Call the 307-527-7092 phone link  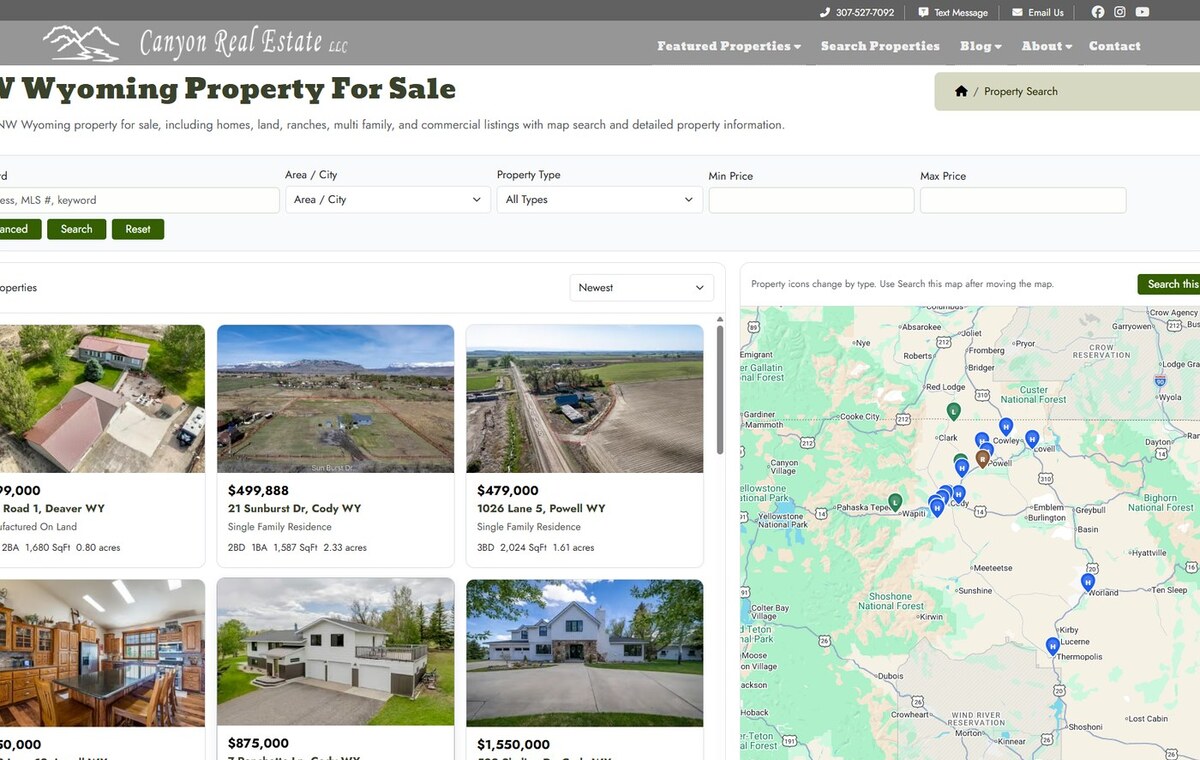(865, 13)
